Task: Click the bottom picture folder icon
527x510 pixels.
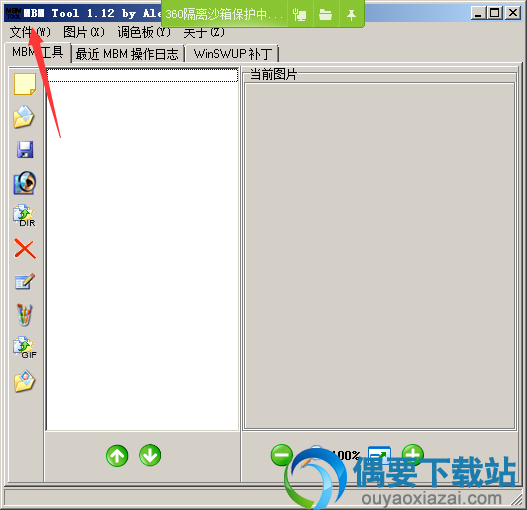Action: (x=25, y=381)
